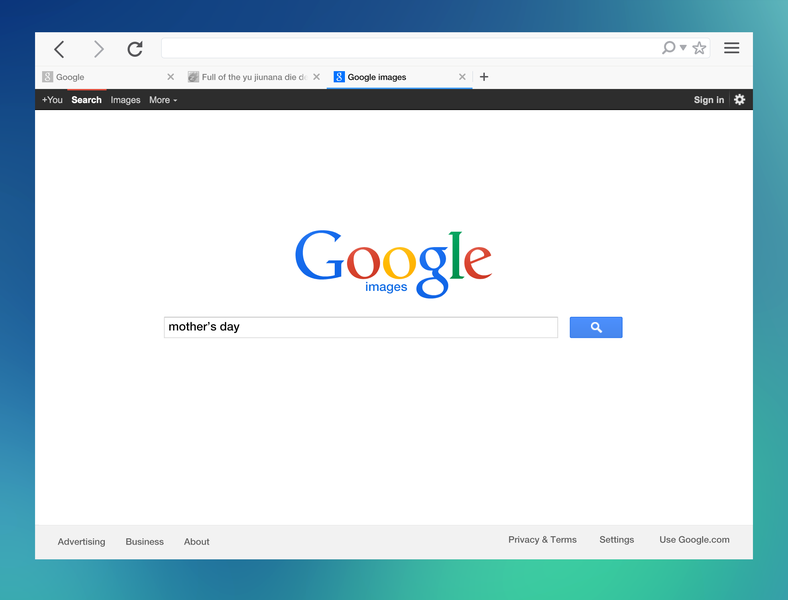Select Images in the black navigation bar
Viewport: 788px width, 600px height.
(x=125, y=100)
